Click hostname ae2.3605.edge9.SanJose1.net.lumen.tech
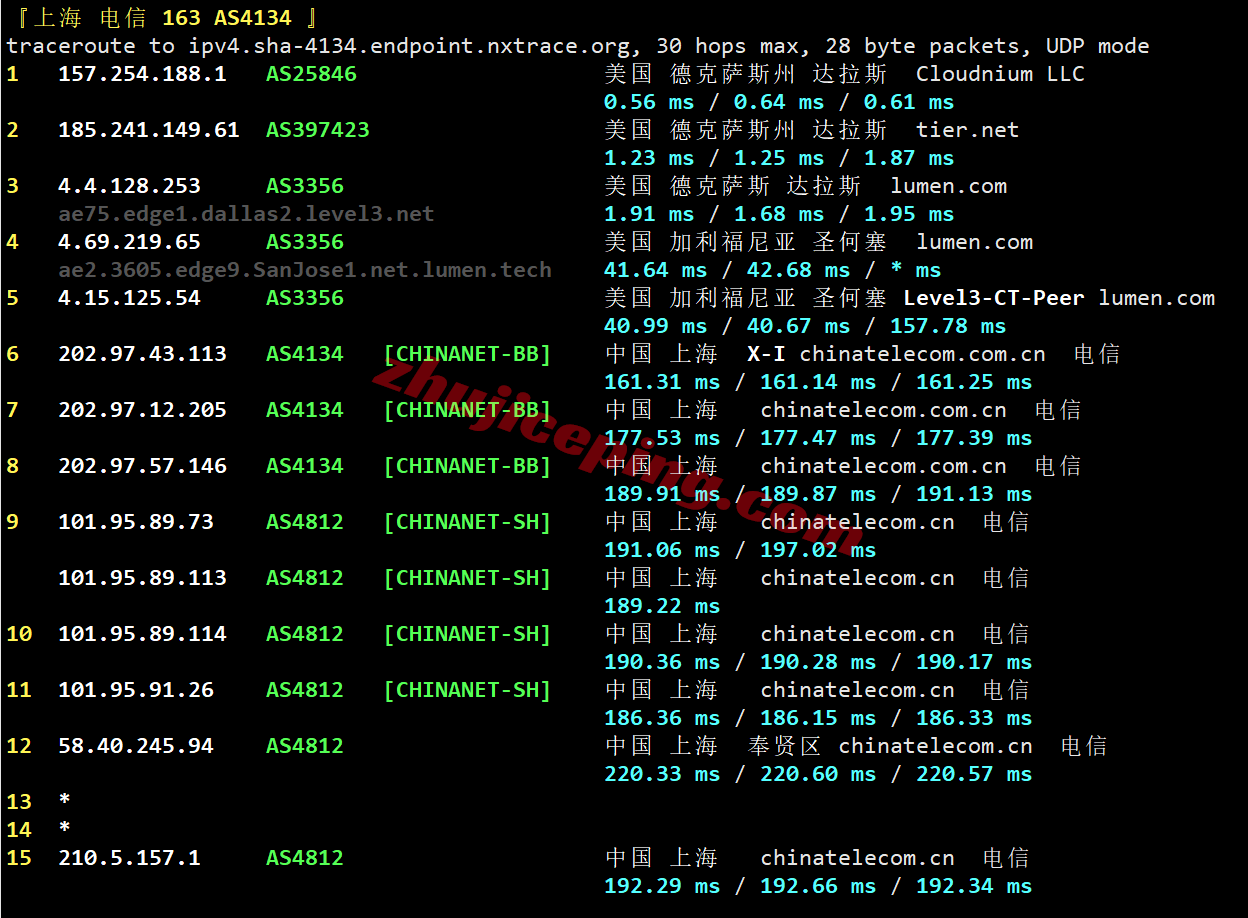Viewport: 1248px width, 918px height. click(x=305, y=270)
